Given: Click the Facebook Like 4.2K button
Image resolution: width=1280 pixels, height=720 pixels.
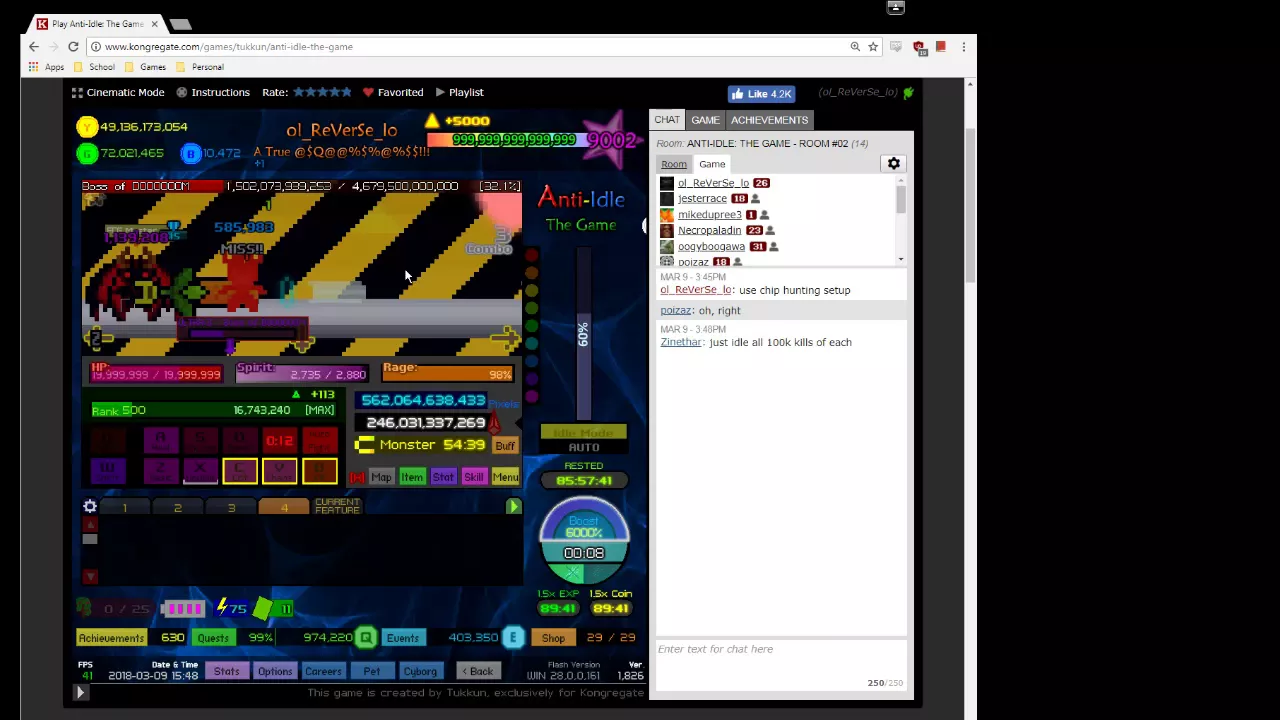Looking at the screenshot, I should coord(761,94).
